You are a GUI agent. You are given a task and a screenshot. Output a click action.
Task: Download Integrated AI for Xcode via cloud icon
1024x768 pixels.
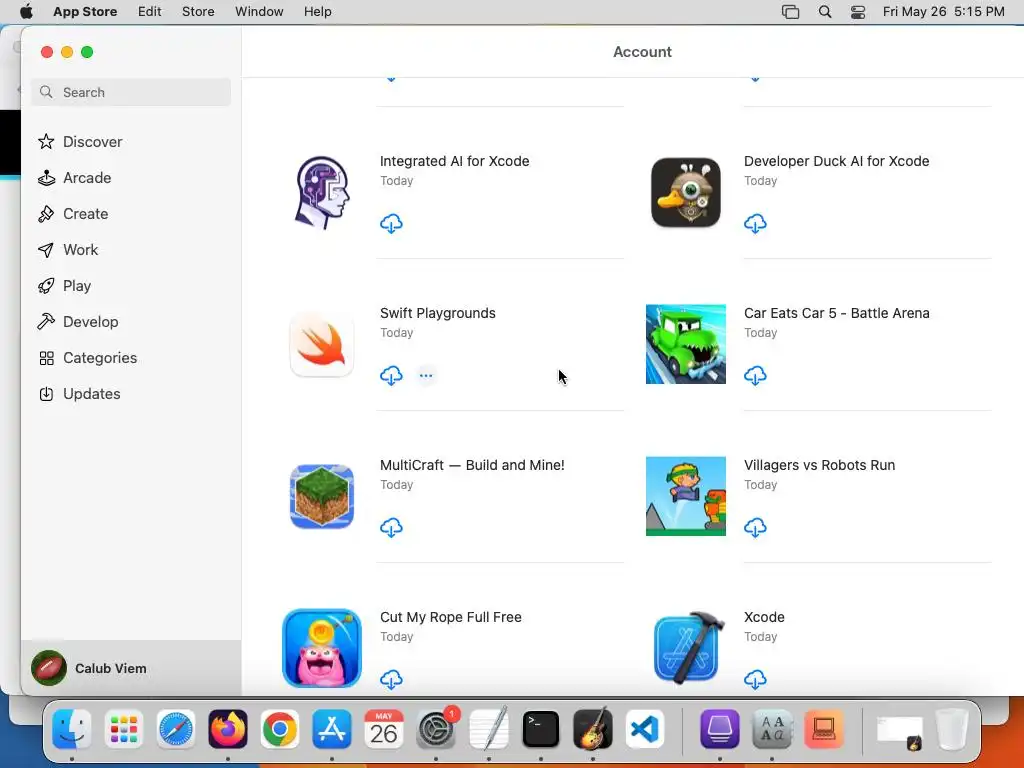coord(391,223)
